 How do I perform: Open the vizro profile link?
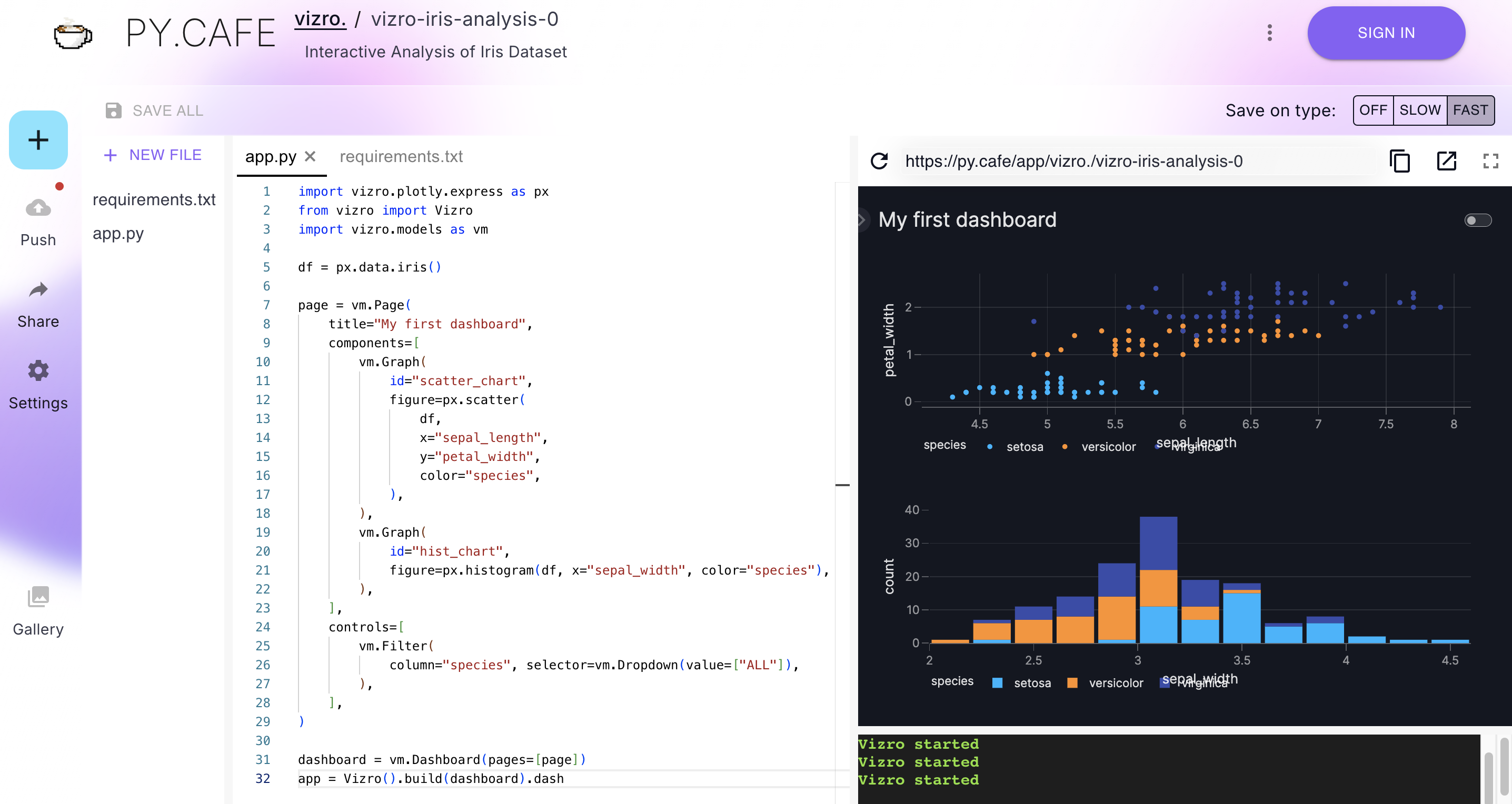[x=320, y=18]
